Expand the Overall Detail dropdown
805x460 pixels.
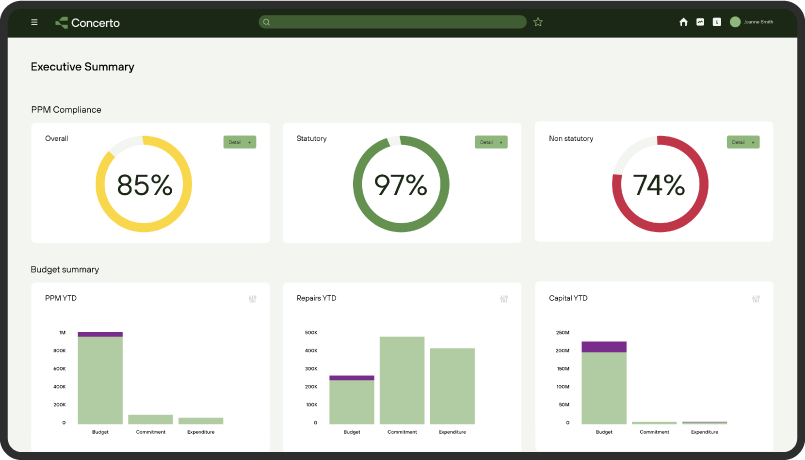(x=240, y=142)
